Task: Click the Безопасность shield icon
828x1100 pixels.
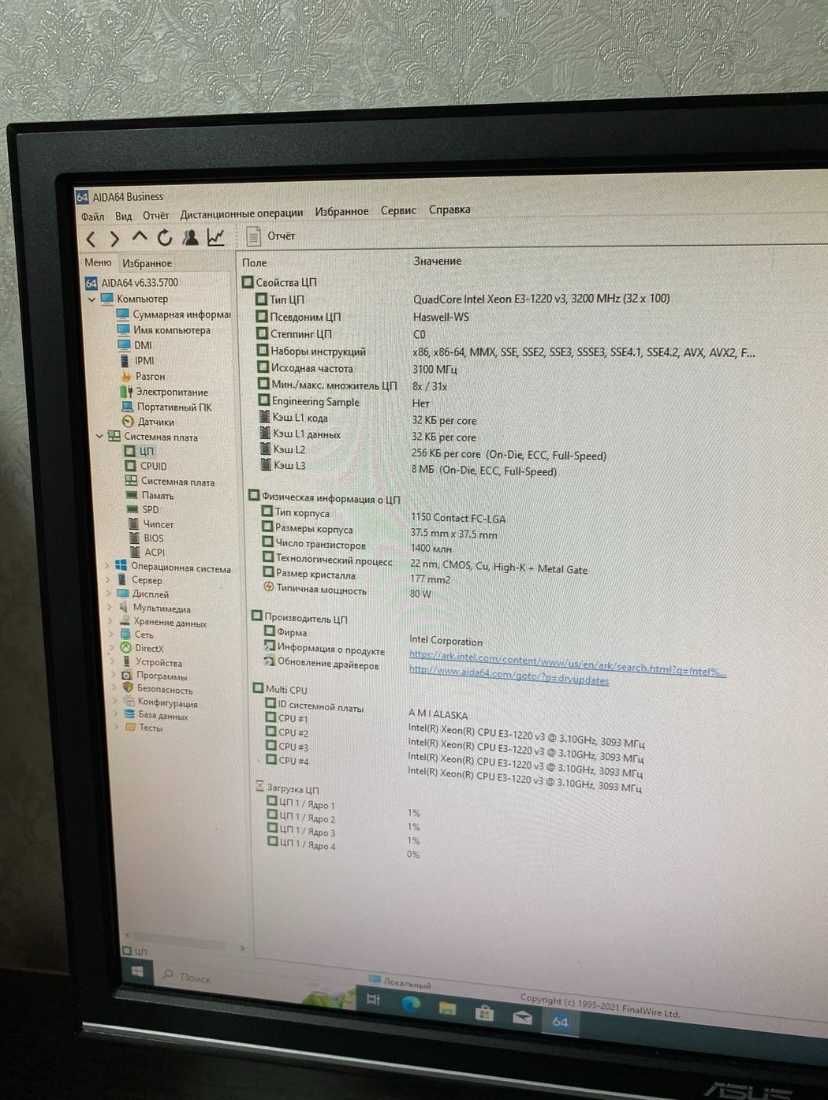Action: point(128,688)
